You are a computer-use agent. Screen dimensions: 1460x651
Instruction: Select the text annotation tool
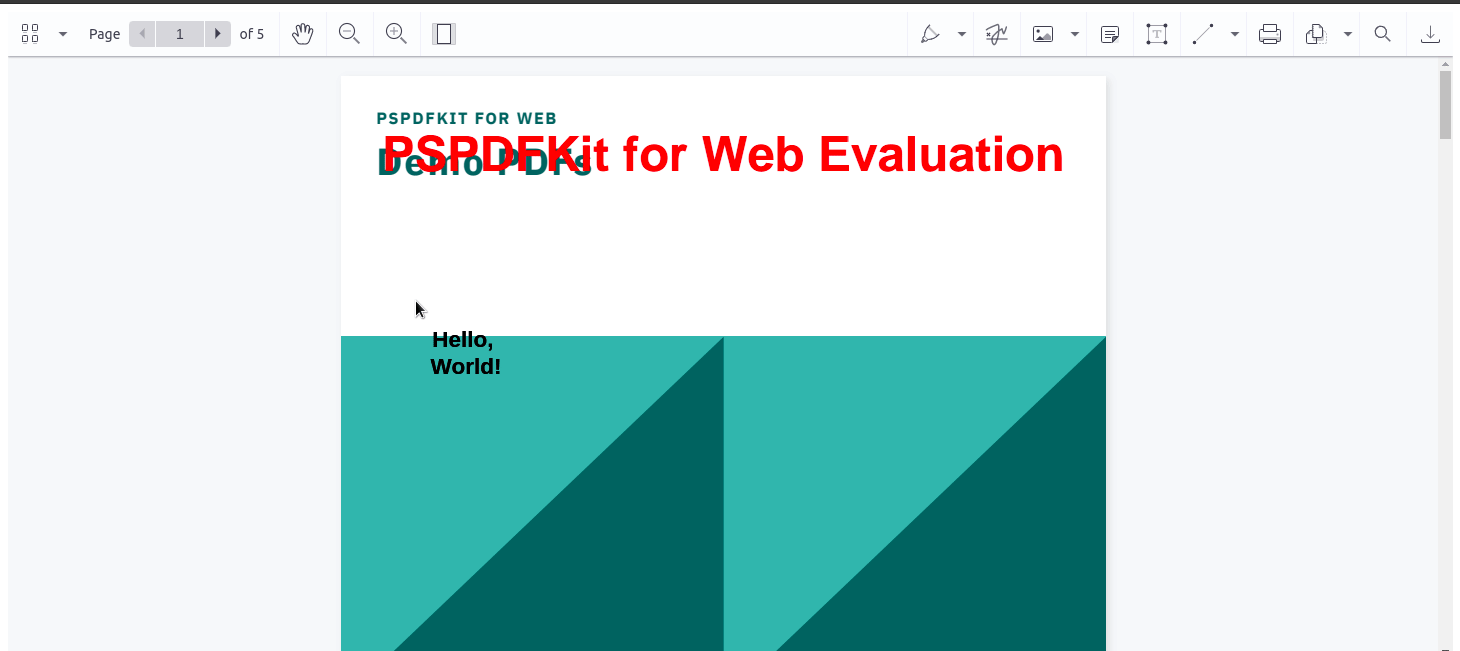pyautogui.click(x=1157, y=33)
